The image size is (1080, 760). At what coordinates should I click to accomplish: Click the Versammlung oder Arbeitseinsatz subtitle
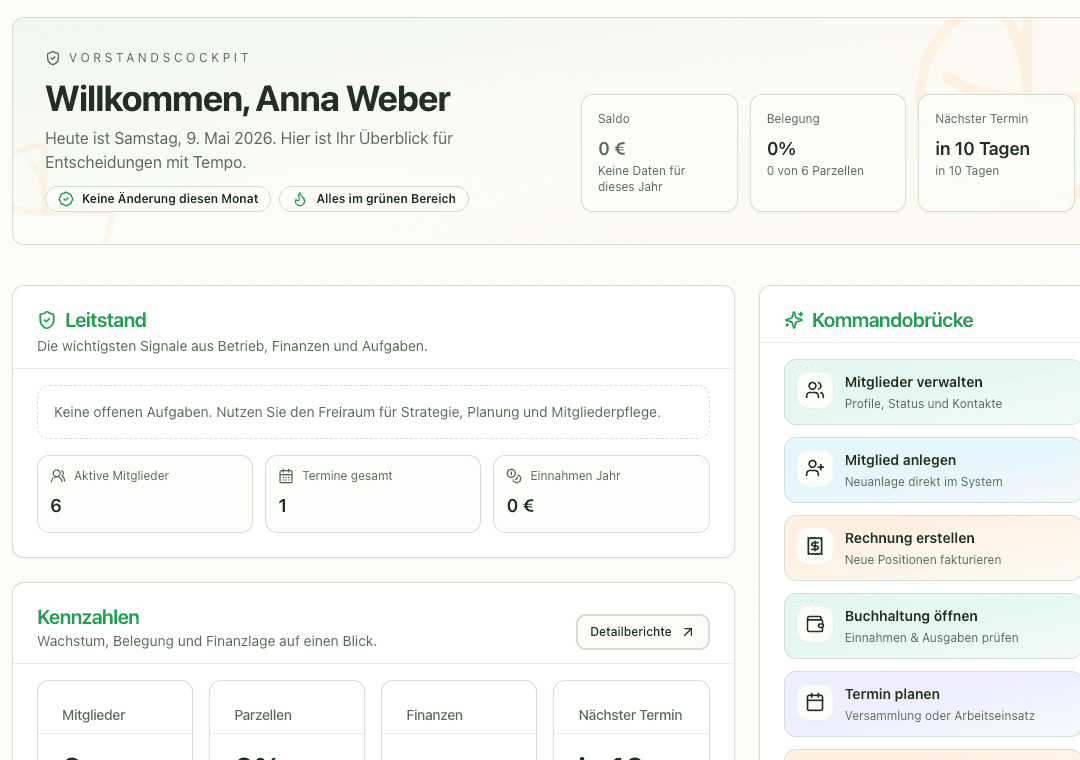939,715
